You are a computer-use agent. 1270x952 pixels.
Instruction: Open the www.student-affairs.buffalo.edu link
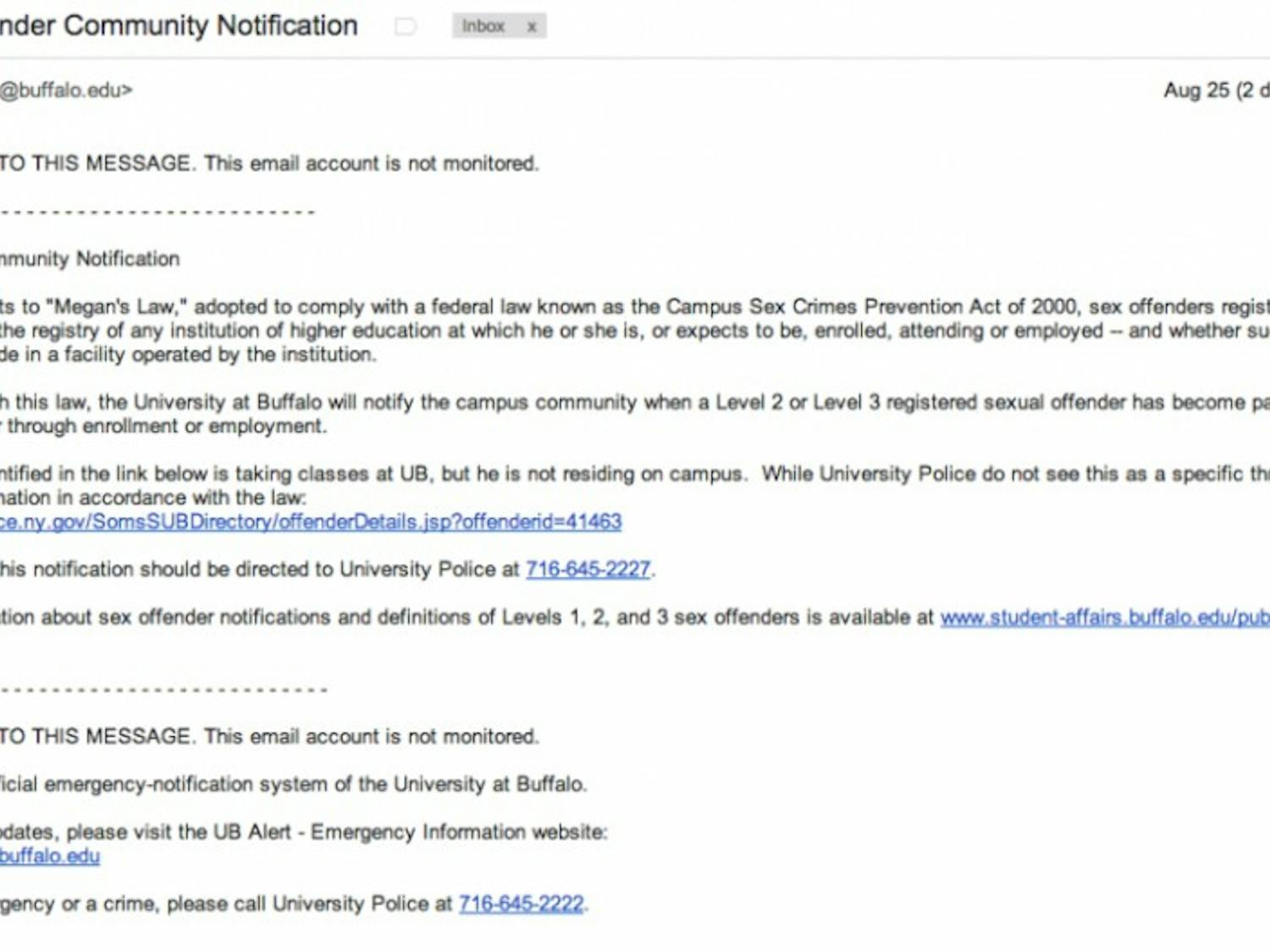point(1101,617)
